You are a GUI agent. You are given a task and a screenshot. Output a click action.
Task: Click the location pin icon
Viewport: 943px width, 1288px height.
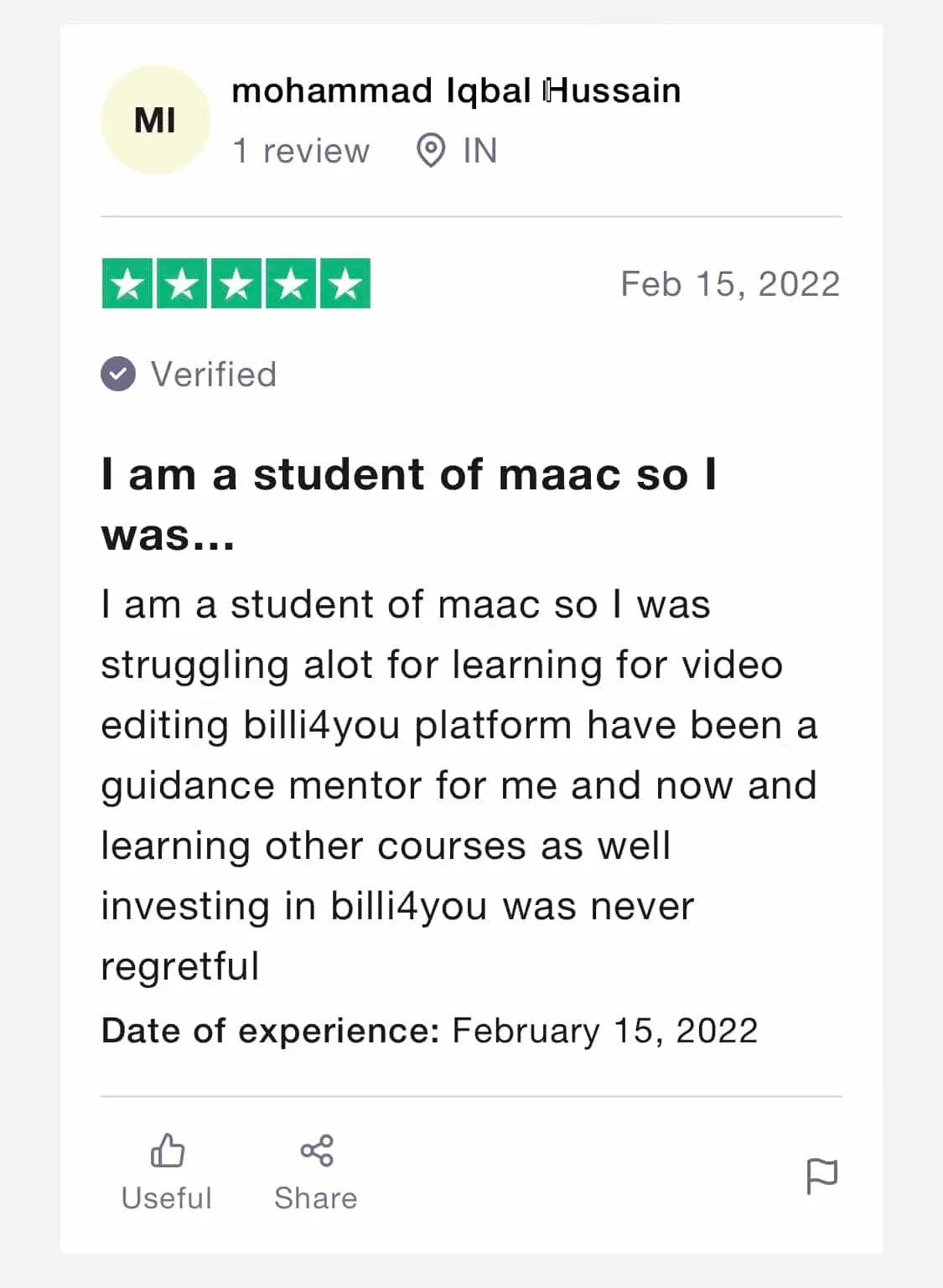point(430,151)
